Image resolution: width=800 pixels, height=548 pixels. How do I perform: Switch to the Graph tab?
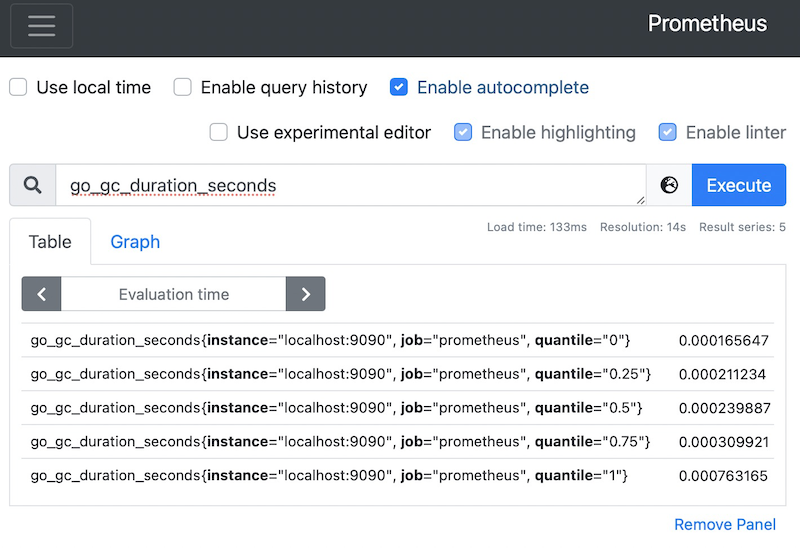(x=135, y=241)
